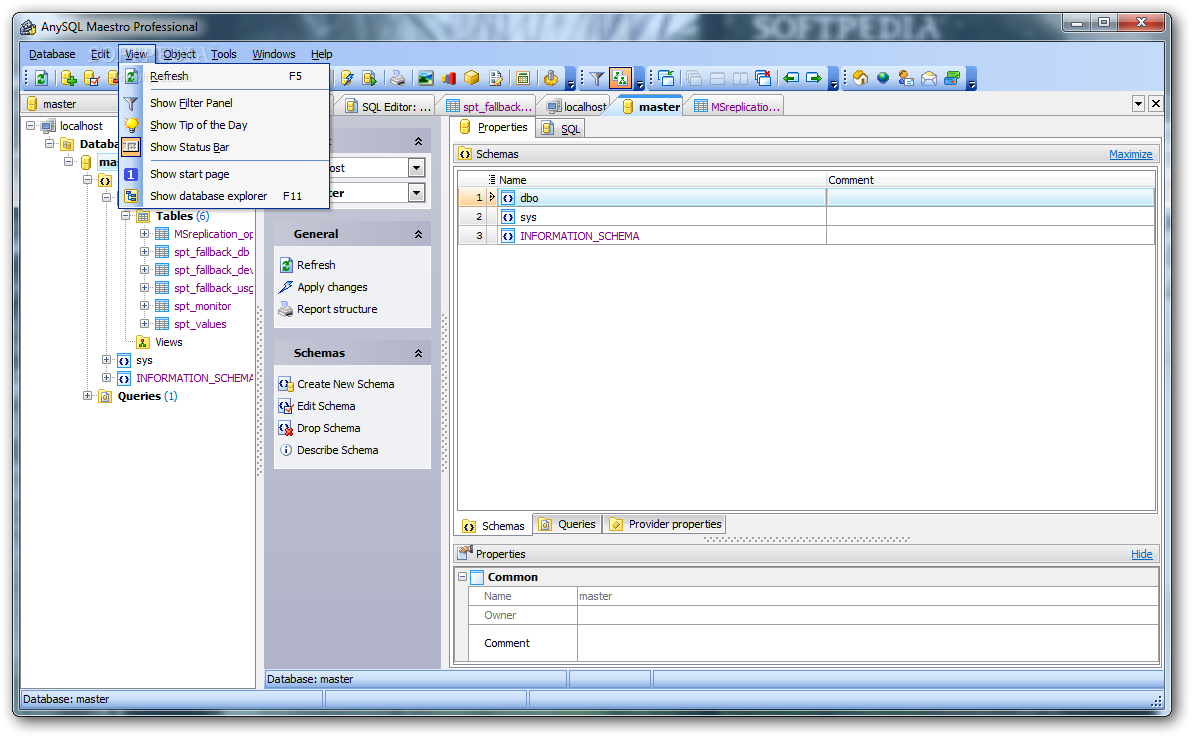
Task: Click the printer icon in toolbar
Action: click(398, 78)
